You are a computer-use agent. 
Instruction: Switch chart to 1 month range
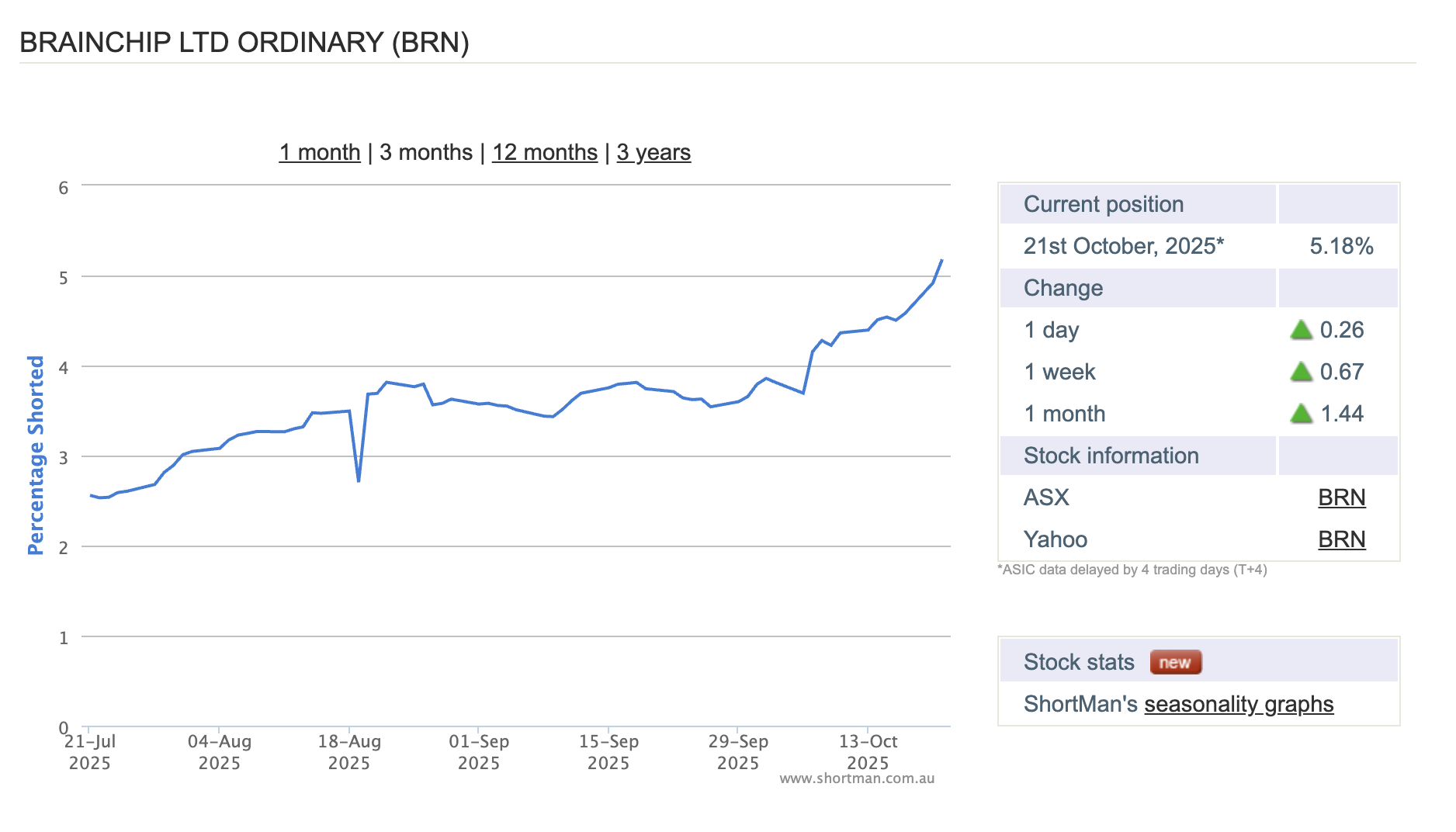[x=320, y=152]
